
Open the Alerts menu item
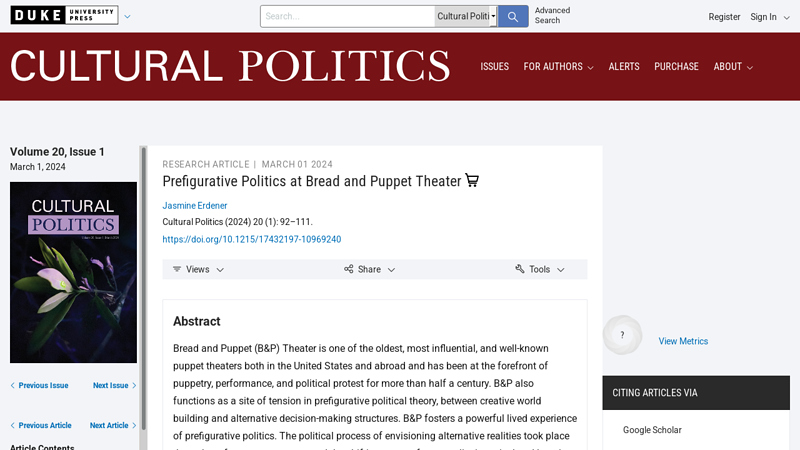(623, 67)
